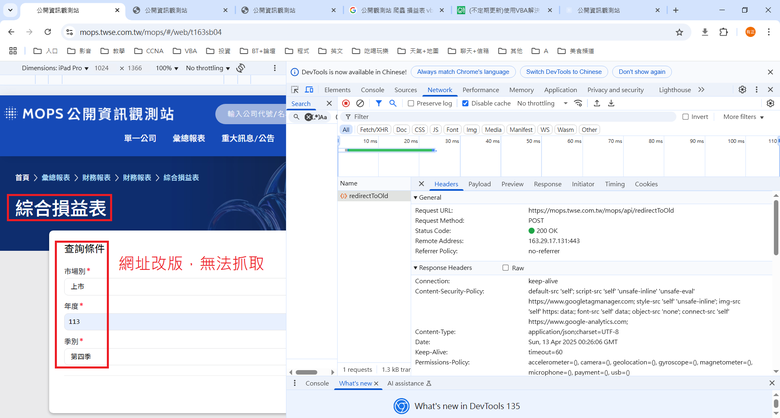
Task: Click the headers pane vertical scrollbar
Action: (x=776, y=229)
